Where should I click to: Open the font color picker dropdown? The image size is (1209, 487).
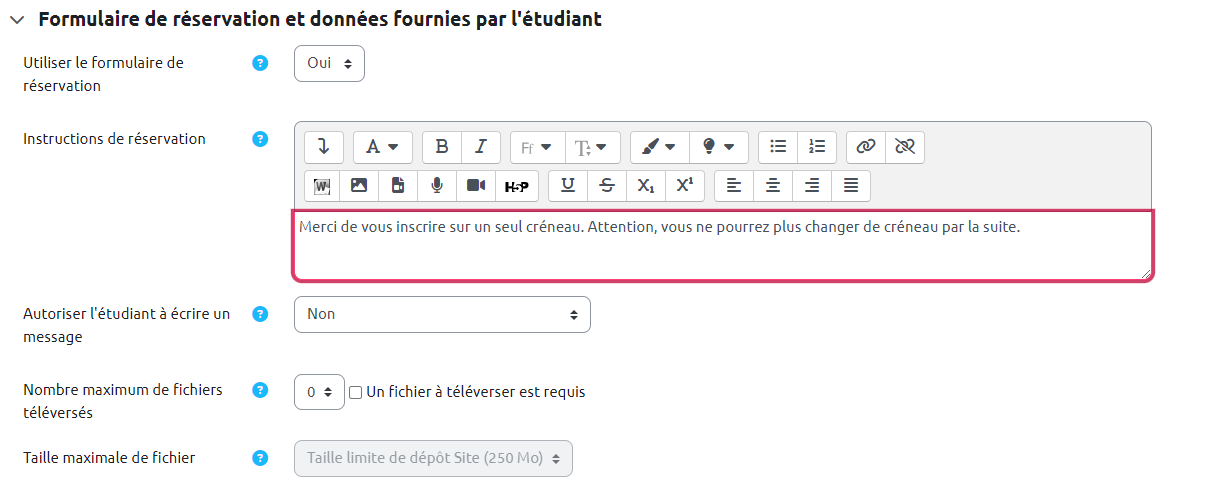point(659,146)
